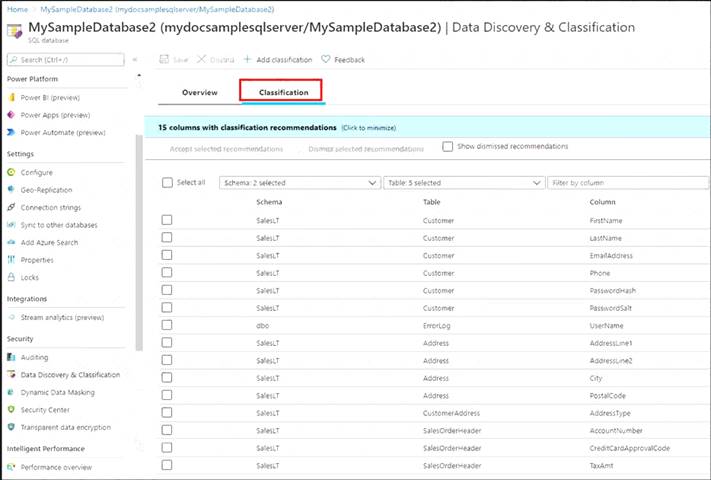Viewport: 711px width, 480px height.
Task: Click the Save disk icon
Action: (x=164, y=59)
